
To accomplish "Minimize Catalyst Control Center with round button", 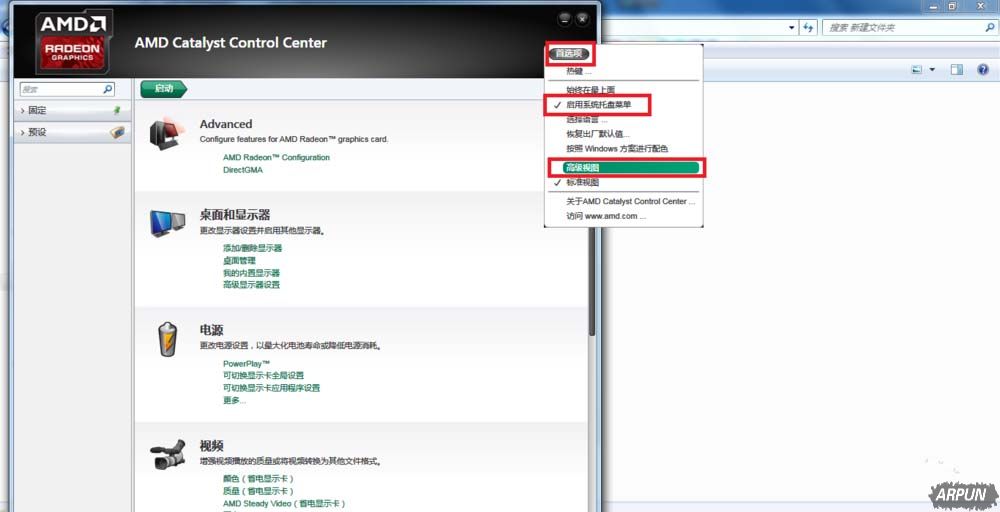I will coord(564,19).
